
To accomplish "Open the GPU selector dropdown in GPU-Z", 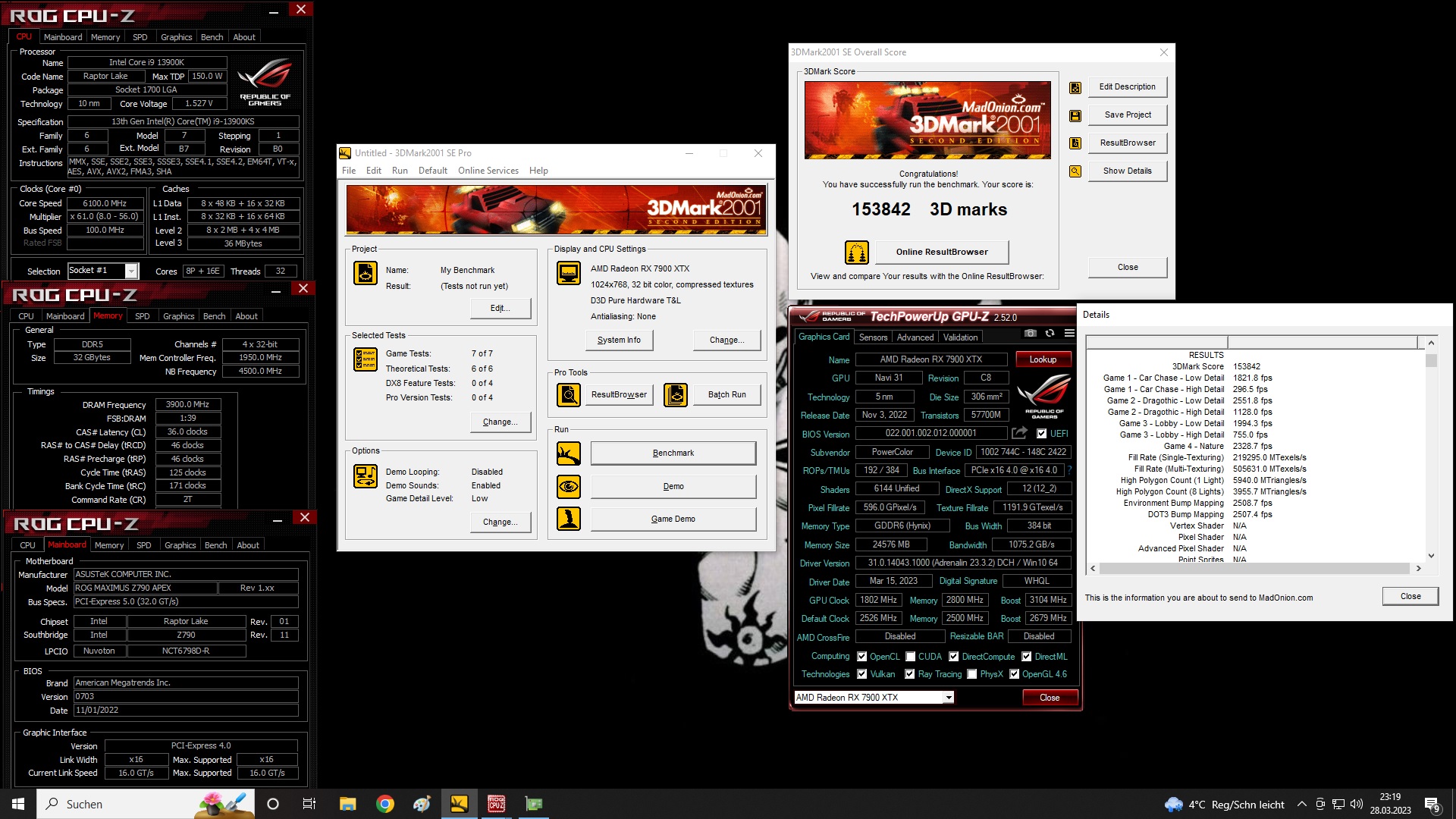I will click(x=948, y=698).
